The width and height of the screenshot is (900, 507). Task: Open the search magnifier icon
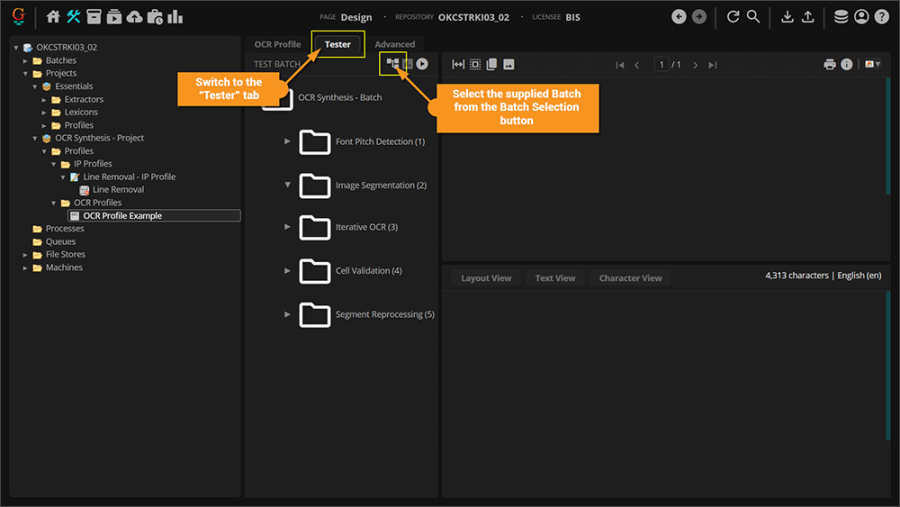point(753,17)
